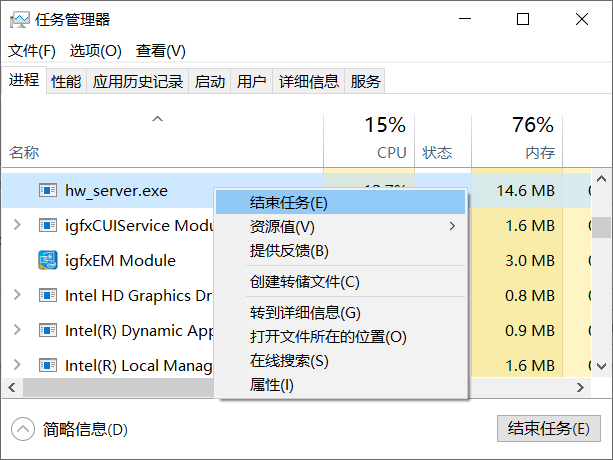
Task: Click the Intel(R) Local Manag process icon
Action: (47, 365)
